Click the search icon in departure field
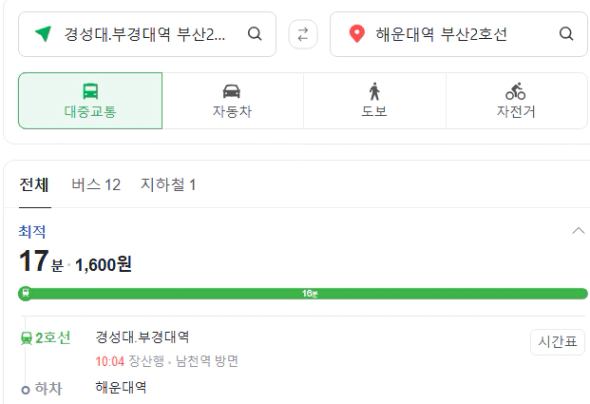Image resolution: width=590 pixels, height=404 pixels. tap(255, 34)
